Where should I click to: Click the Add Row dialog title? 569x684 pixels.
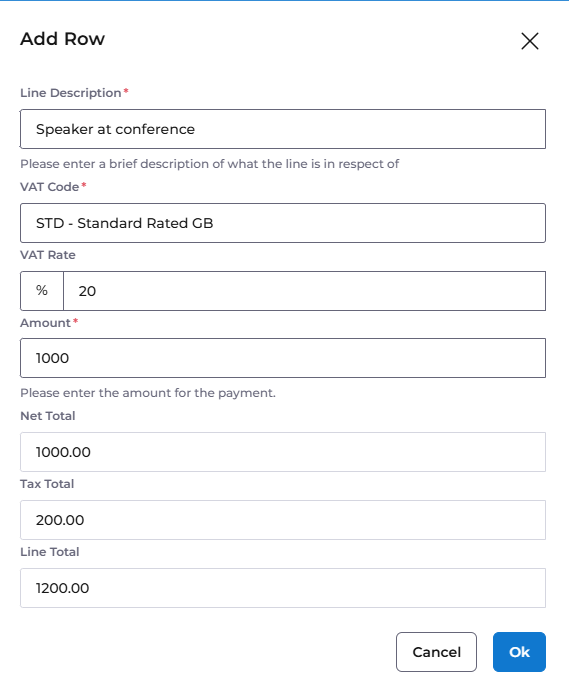[x=62, y=39]
